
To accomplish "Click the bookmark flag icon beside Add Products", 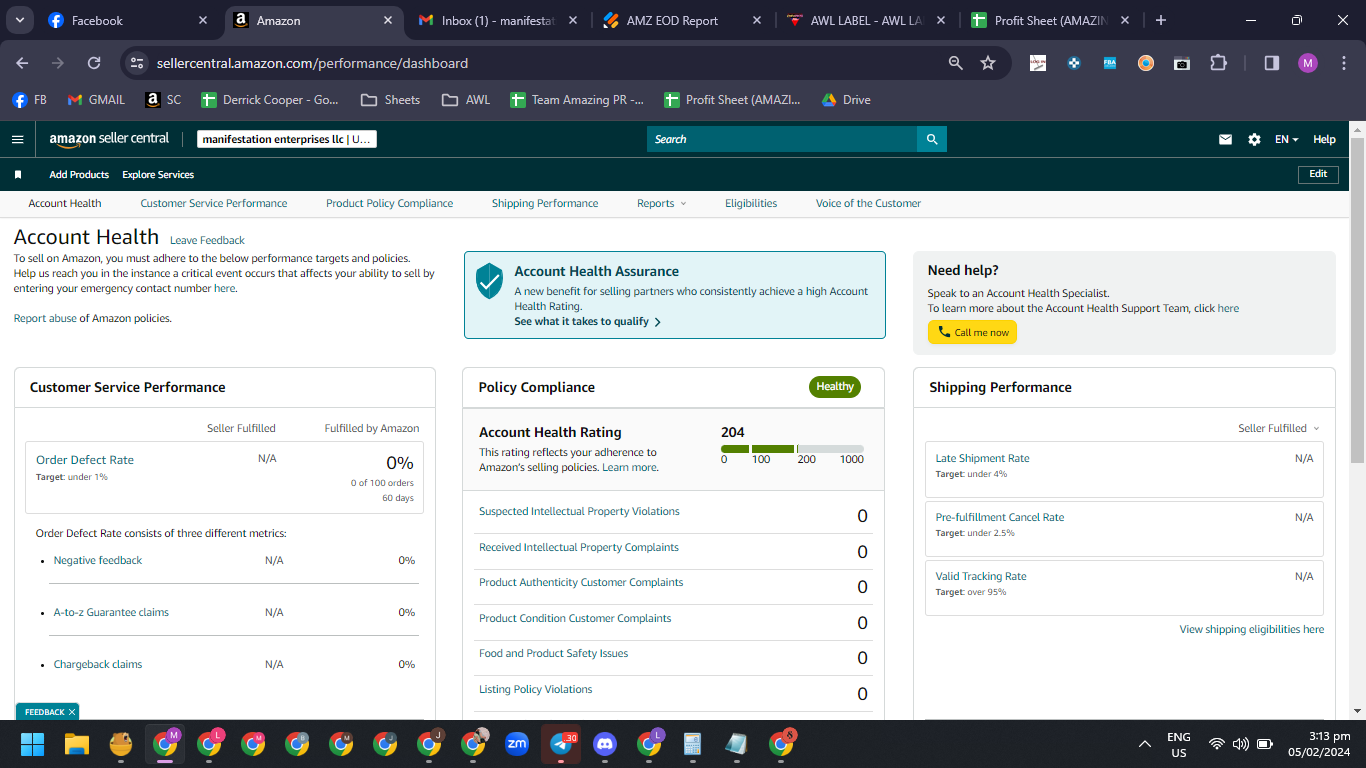I will point(18,175).
